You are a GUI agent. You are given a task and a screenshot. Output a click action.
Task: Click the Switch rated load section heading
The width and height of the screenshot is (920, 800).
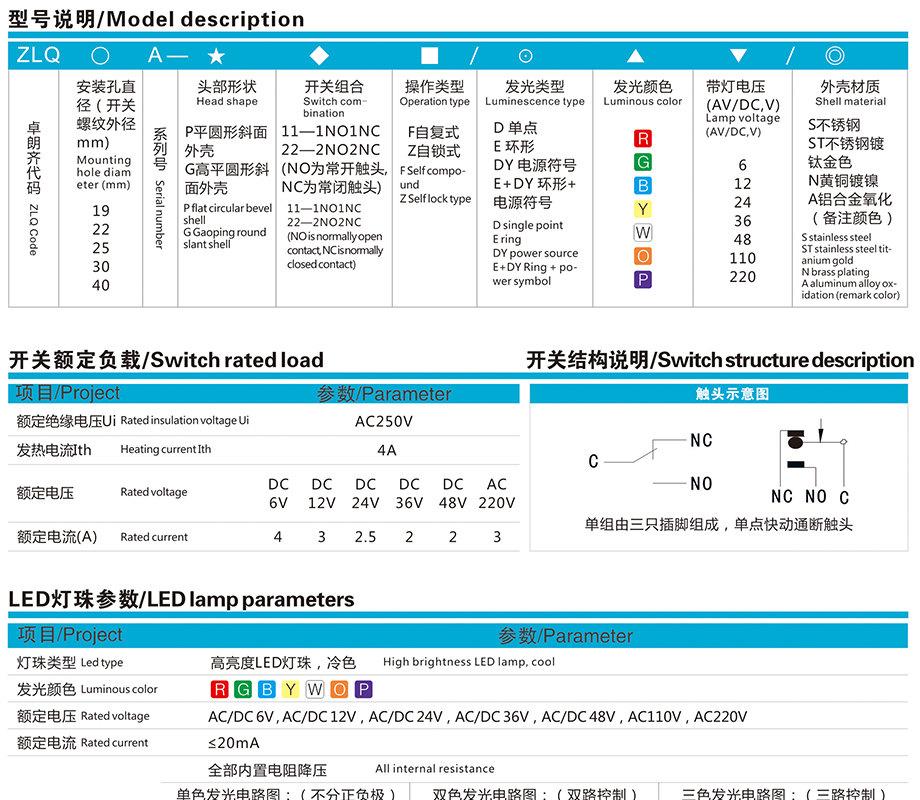tap(166, 360)
